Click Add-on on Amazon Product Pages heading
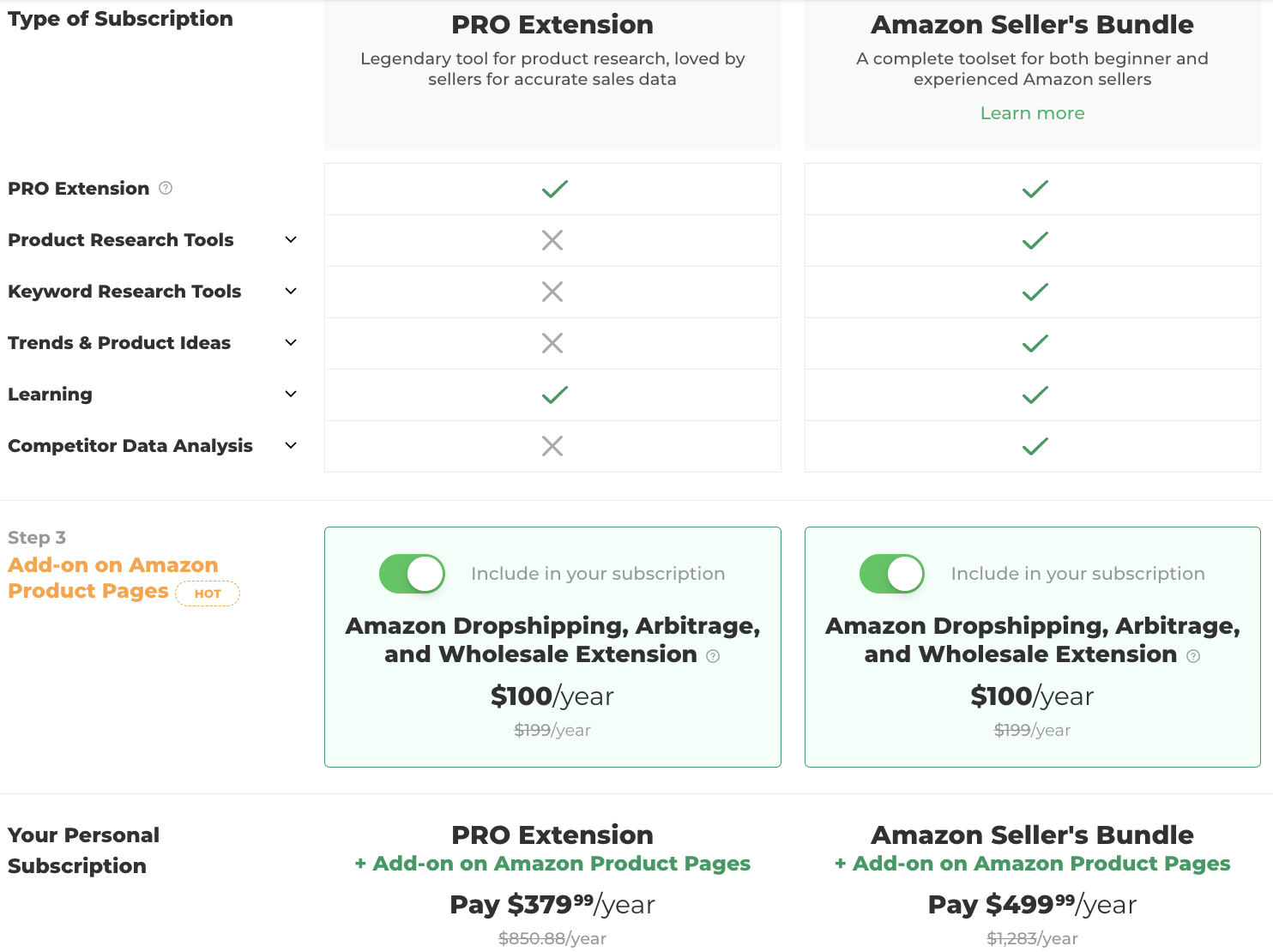 [x=113, y=578]
